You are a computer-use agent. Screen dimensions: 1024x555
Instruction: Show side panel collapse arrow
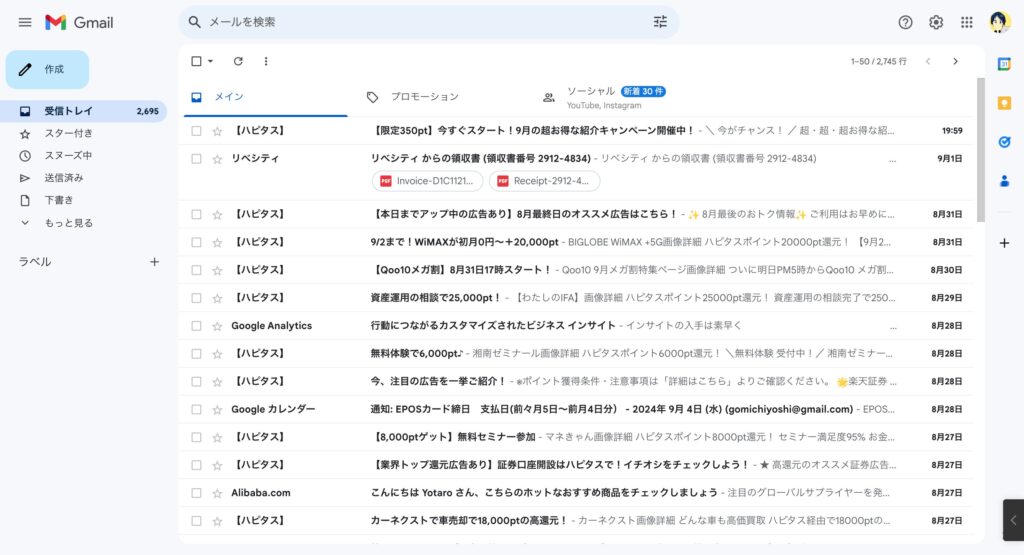(x=1013, y=520)
